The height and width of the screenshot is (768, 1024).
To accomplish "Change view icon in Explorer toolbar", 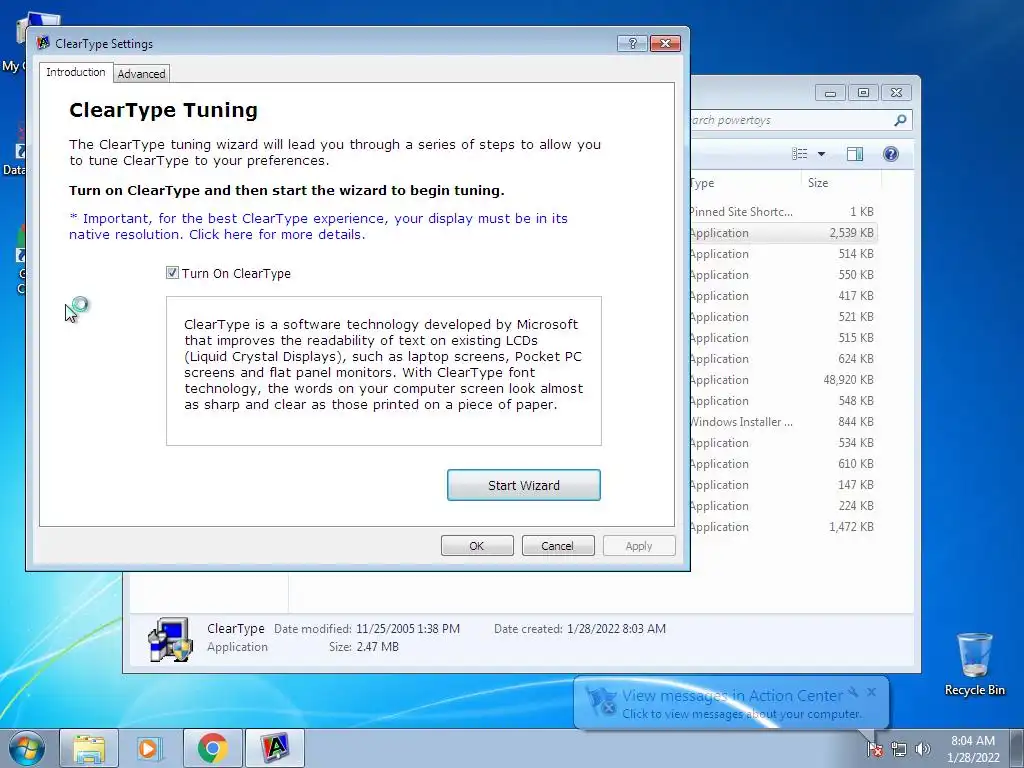I will tap(799, 153).
